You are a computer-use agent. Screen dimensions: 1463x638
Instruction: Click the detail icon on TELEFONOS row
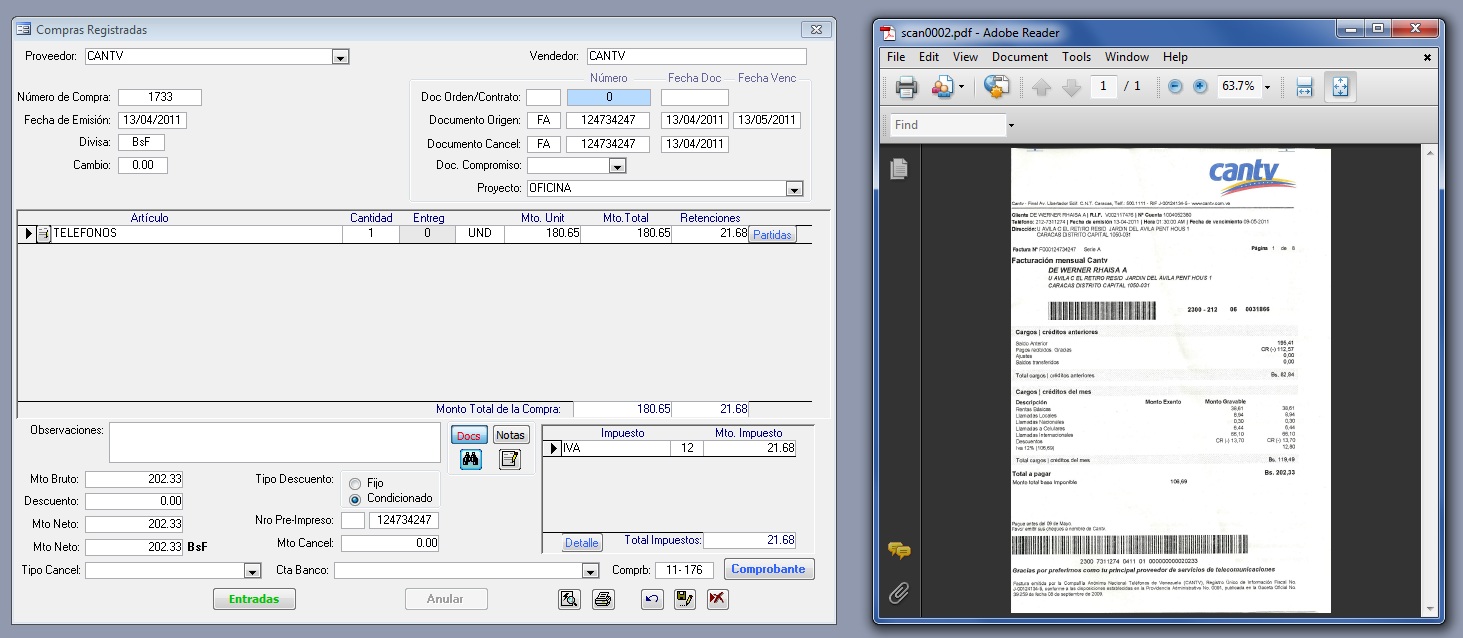click(43, 234)
